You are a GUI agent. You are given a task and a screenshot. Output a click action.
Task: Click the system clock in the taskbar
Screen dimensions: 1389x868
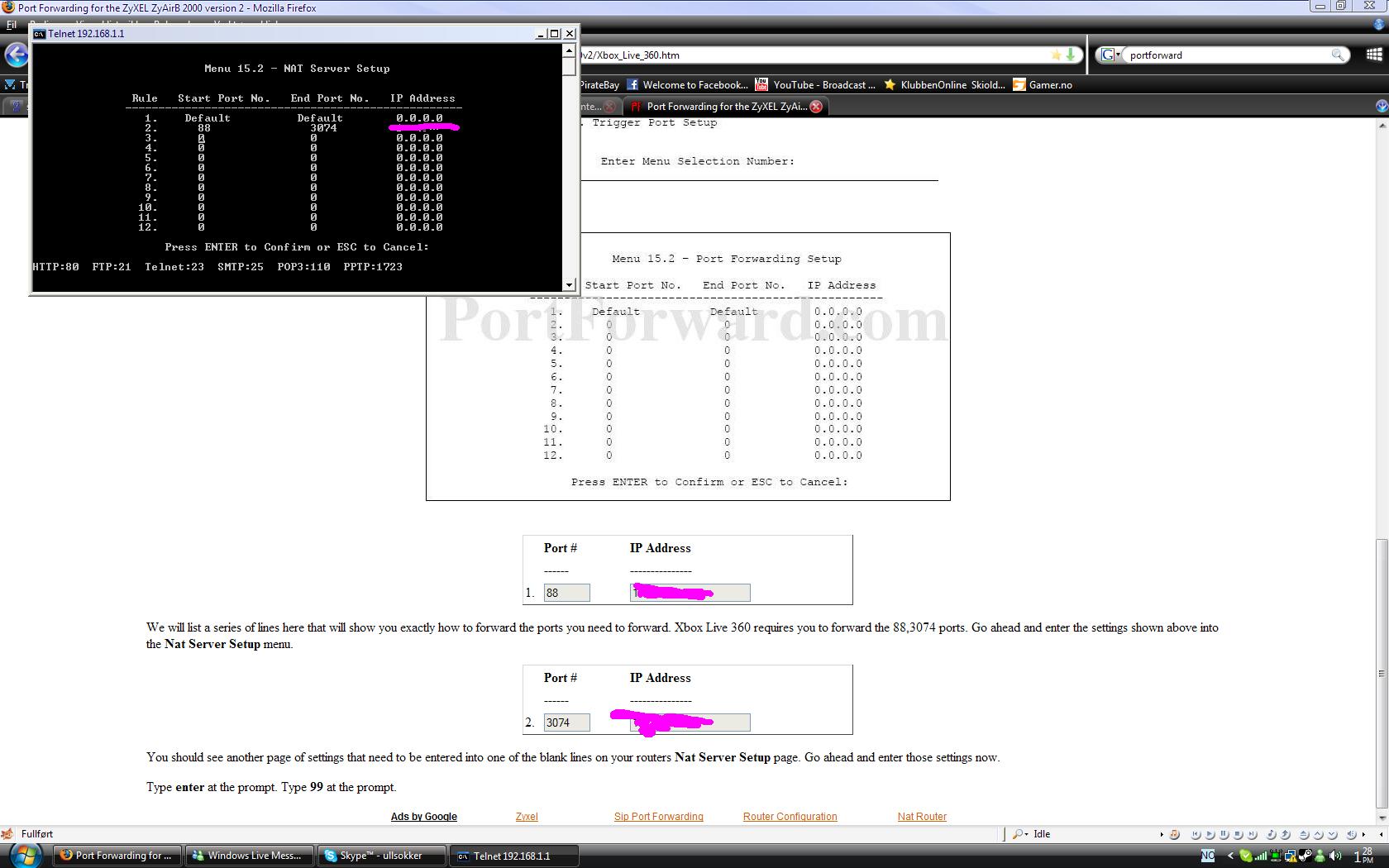coord(1364,856)
